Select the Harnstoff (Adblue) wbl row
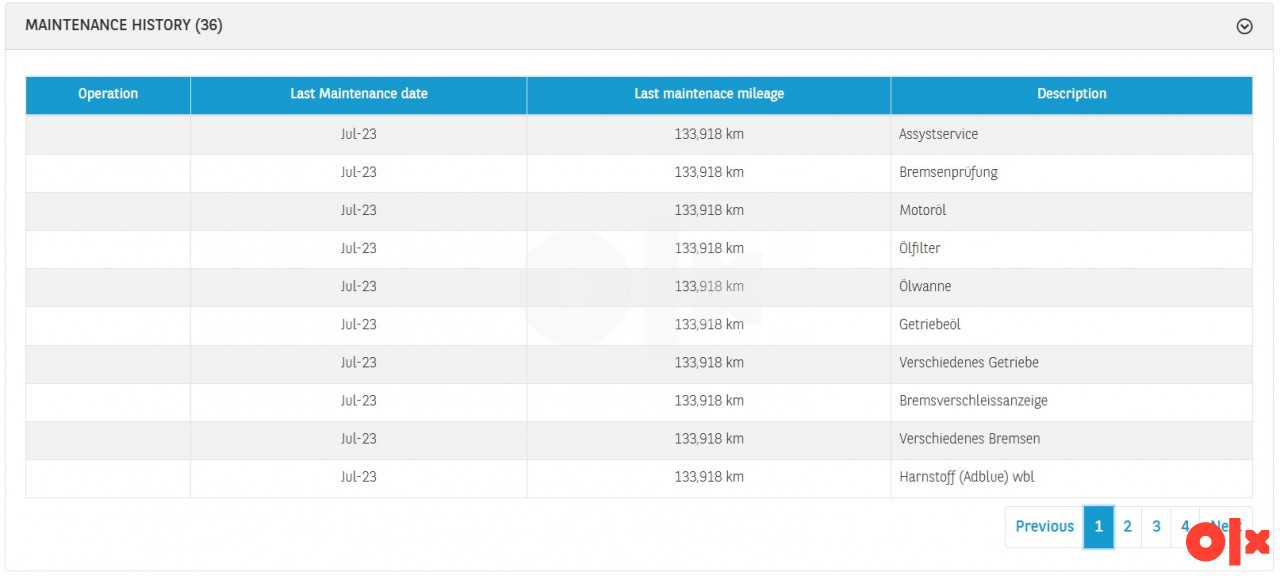This screenshot has height=576, width=1280. [966, 477]
